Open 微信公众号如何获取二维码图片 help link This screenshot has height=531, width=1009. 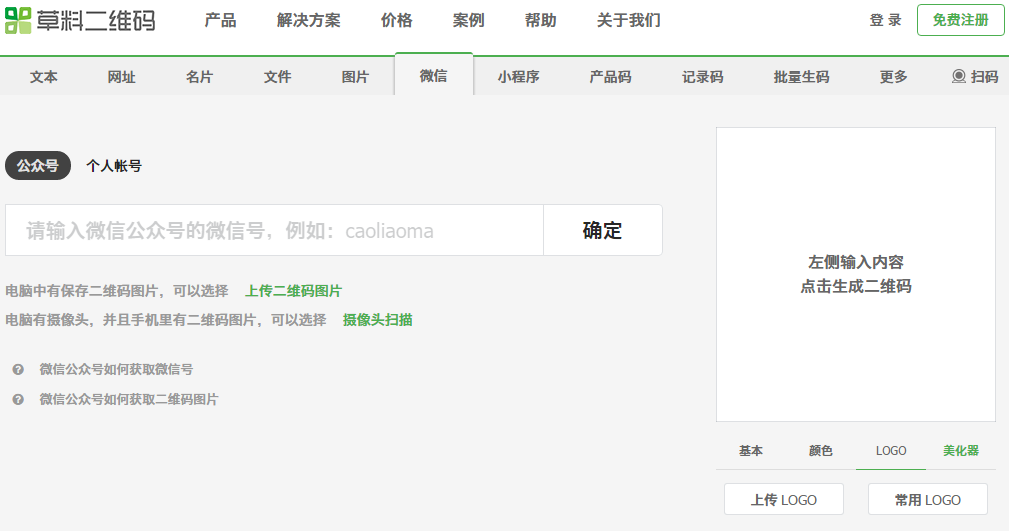coord(129,400)
